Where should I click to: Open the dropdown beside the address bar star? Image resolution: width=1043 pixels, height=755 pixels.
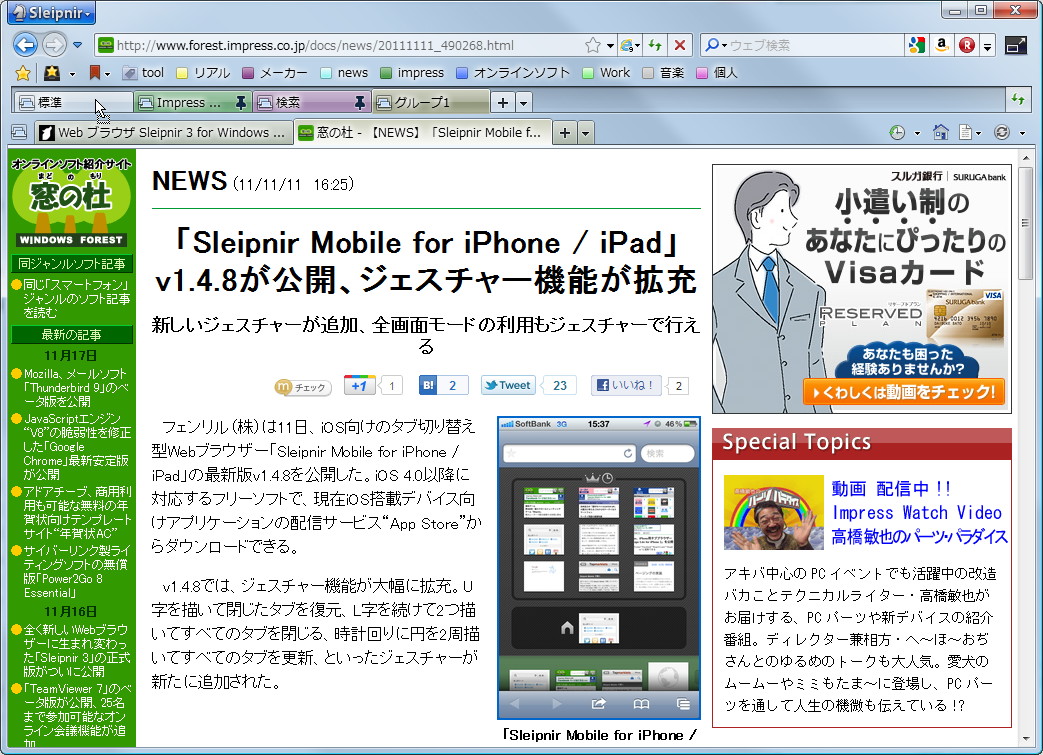tap(610, 45)
